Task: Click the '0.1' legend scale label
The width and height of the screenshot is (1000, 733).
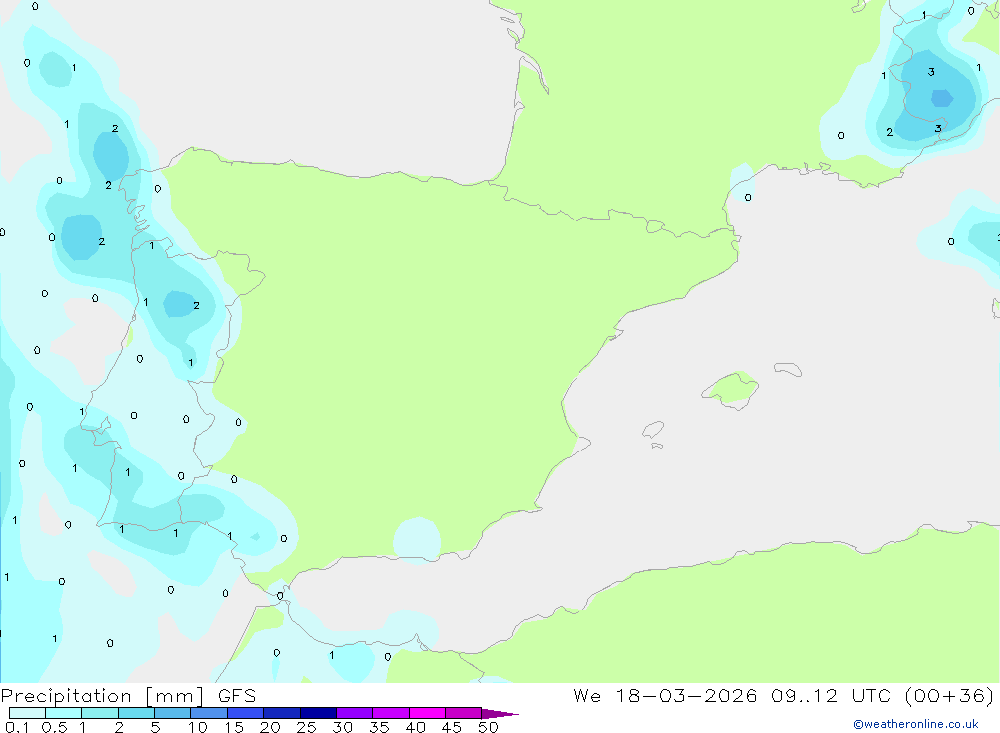Action: [x=17, y=727]
